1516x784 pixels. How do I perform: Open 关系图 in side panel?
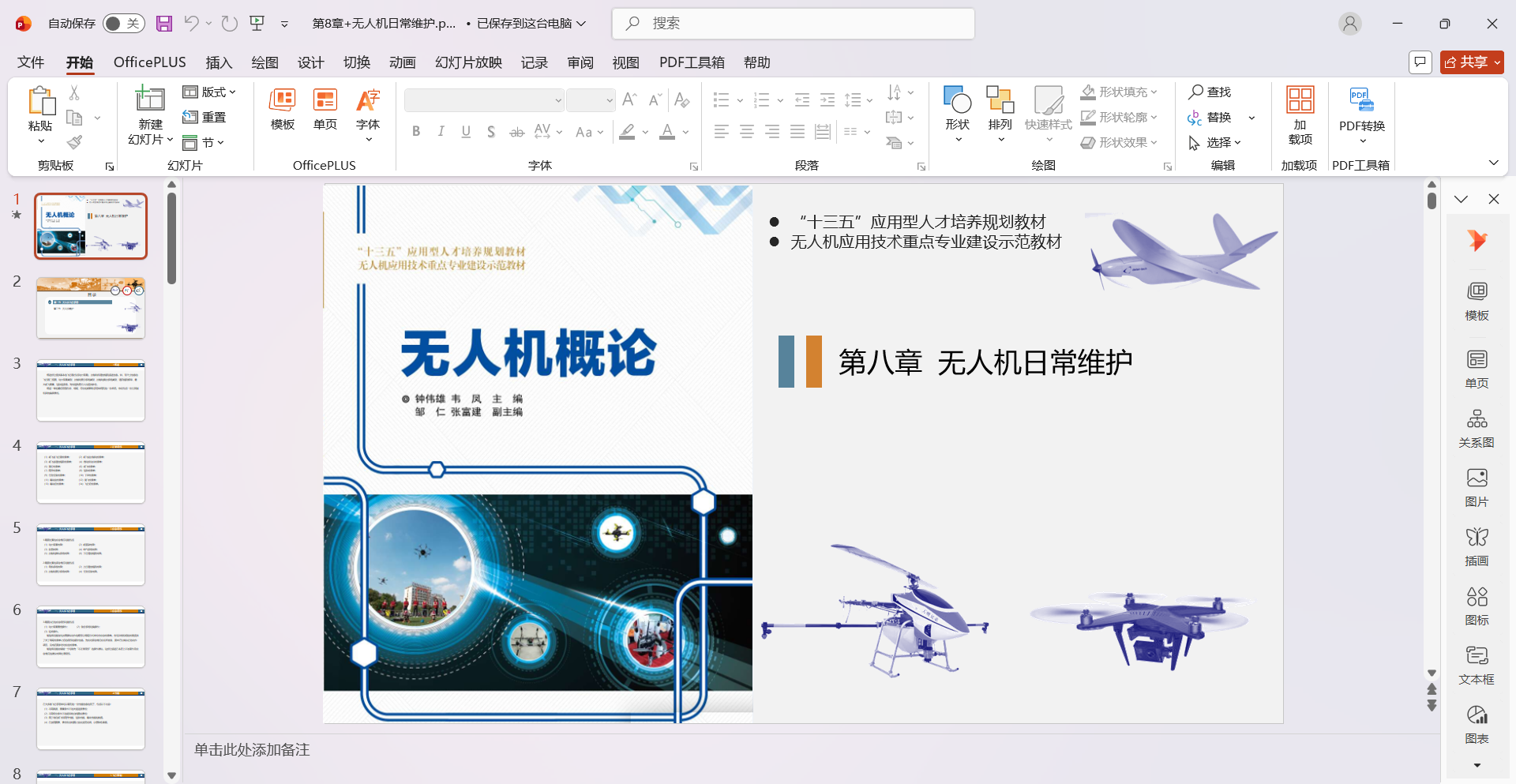tap(1477, 428)
